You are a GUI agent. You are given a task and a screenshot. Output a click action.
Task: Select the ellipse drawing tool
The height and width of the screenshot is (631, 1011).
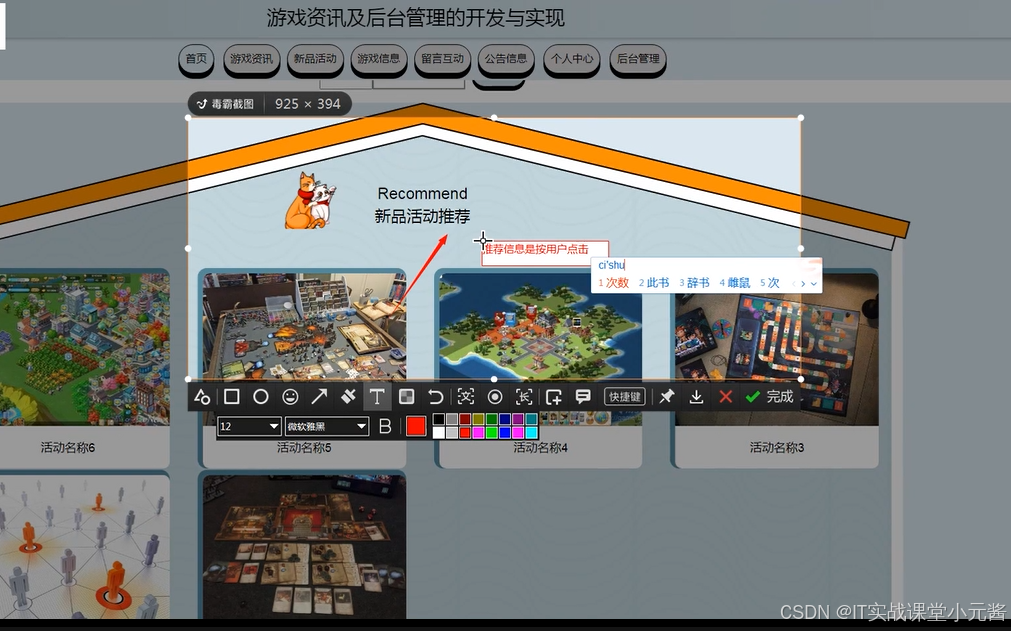click(260, 397)
